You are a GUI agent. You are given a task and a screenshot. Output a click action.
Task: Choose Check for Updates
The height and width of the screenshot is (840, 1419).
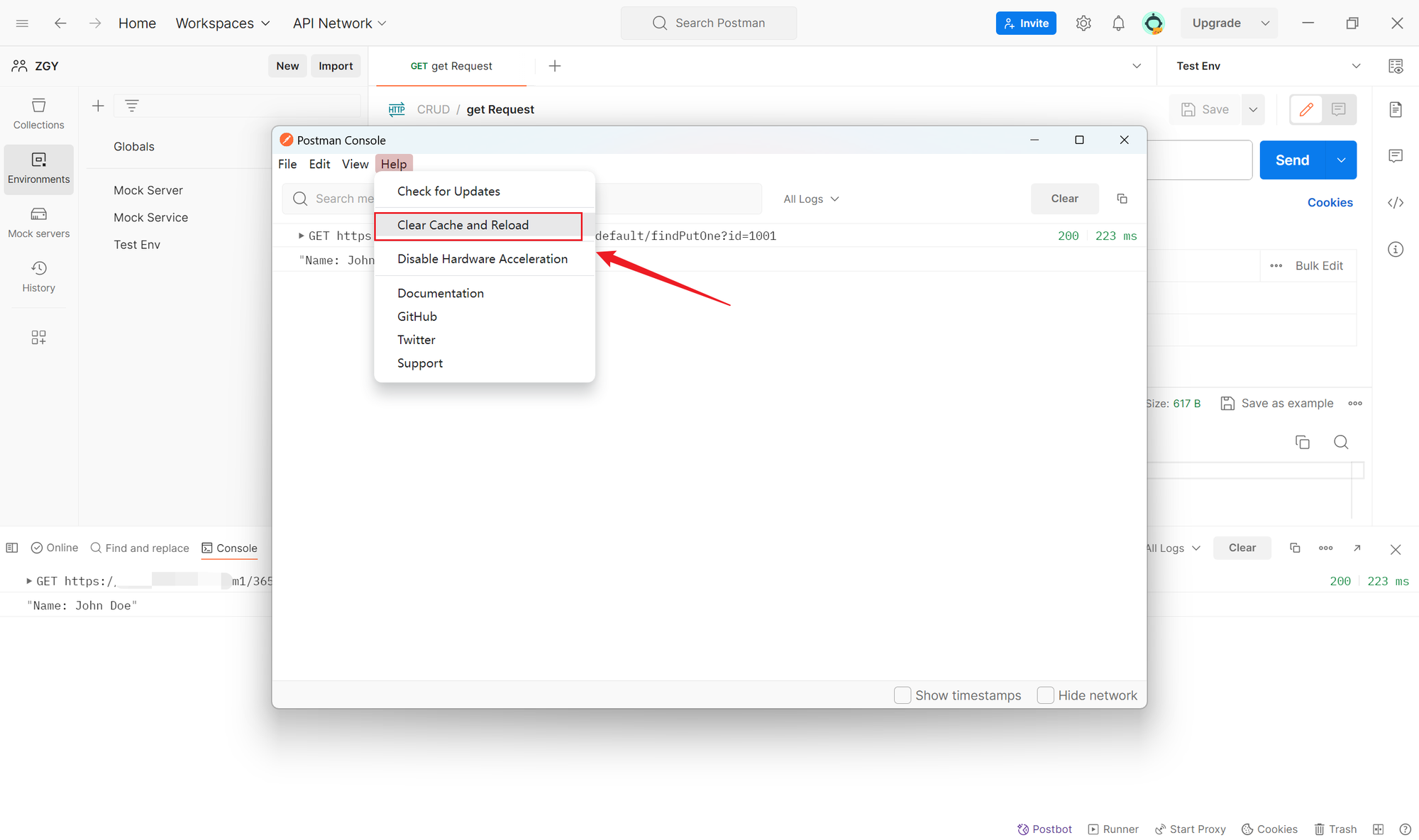coord(485,192)
